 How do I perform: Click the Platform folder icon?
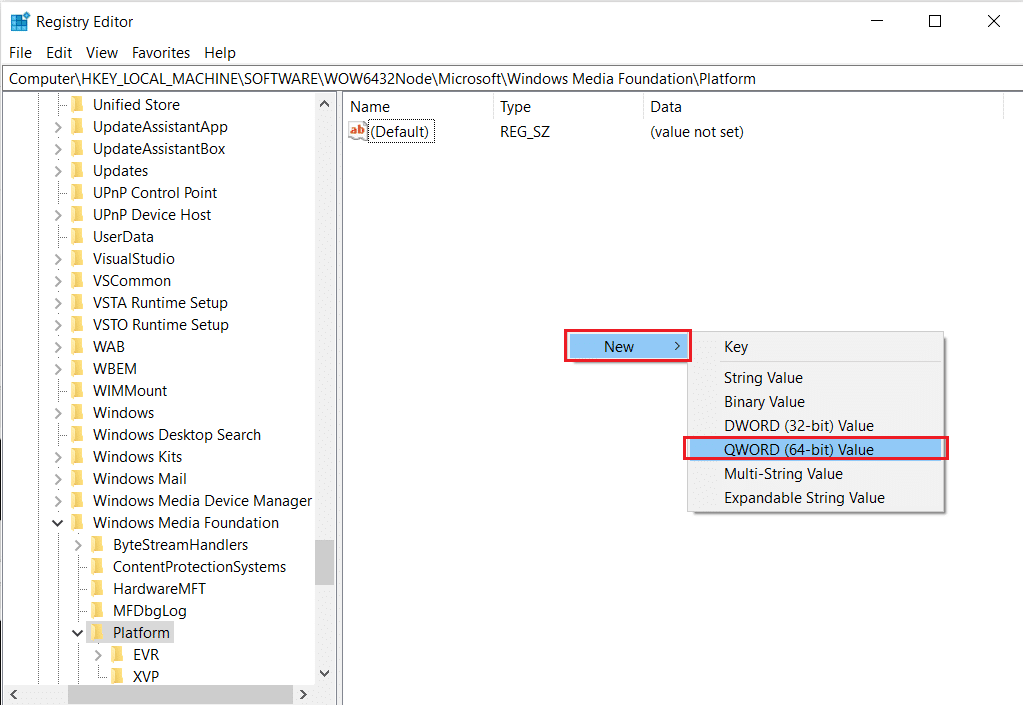[97, 632]
